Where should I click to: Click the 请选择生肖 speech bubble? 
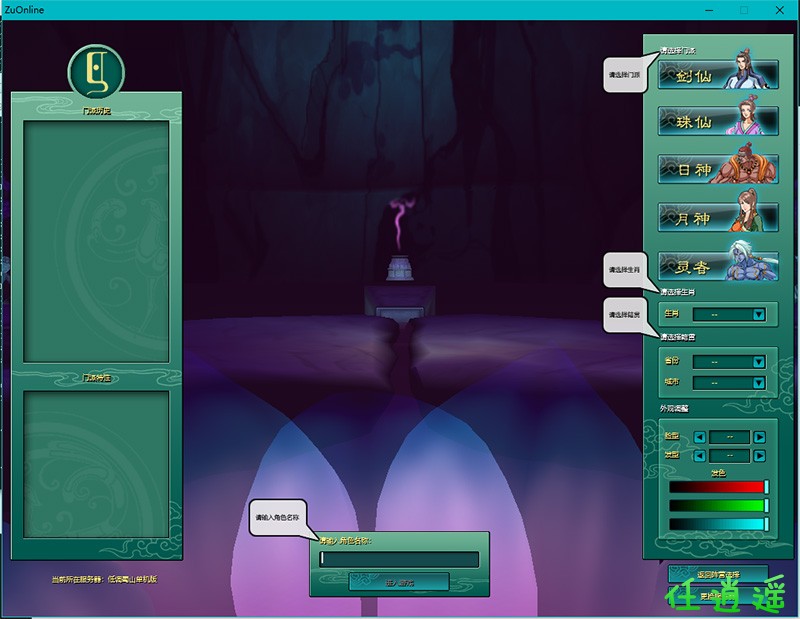625,269
